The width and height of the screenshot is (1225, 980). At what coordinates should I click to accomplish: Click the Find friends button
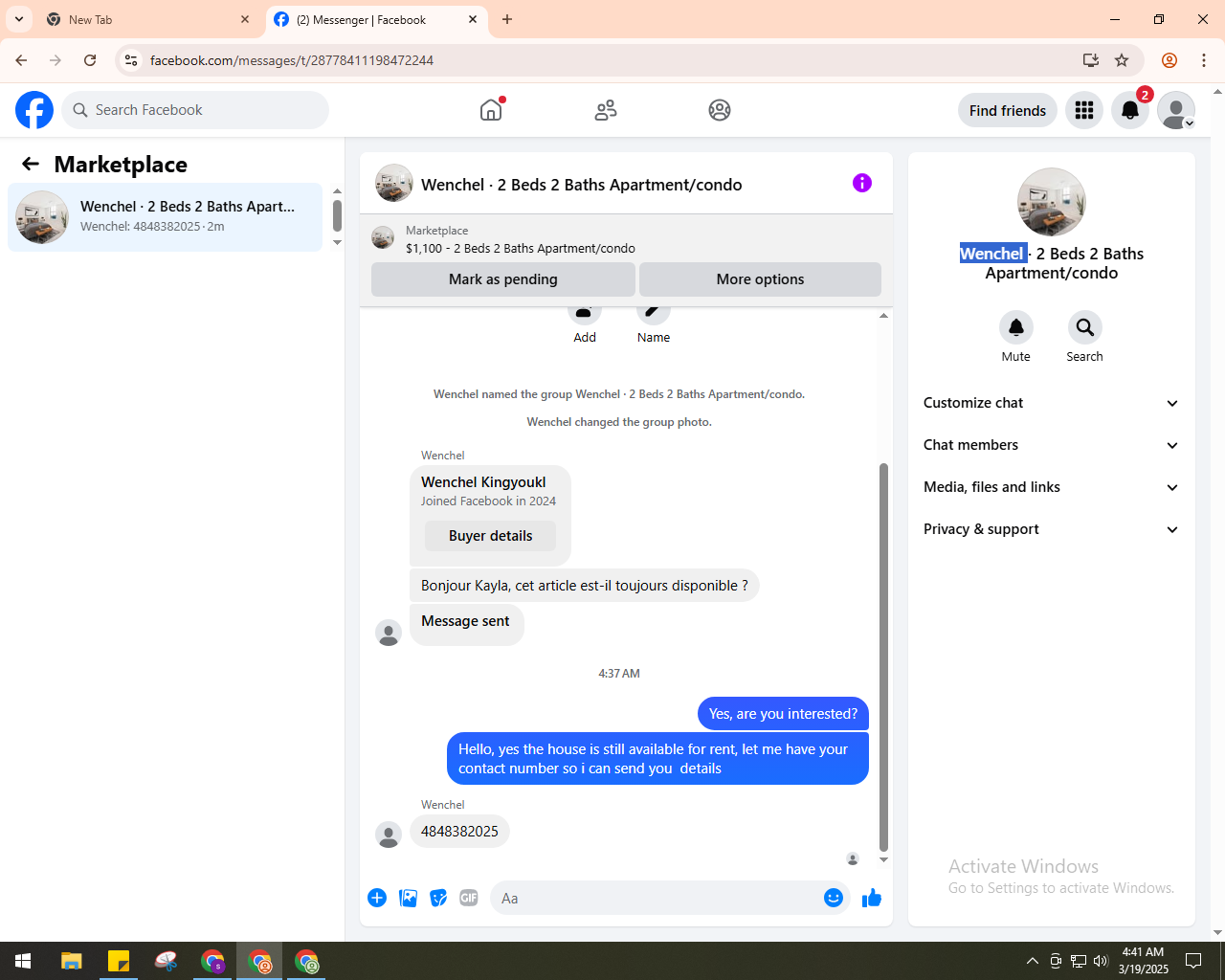tap(1008, 110)
